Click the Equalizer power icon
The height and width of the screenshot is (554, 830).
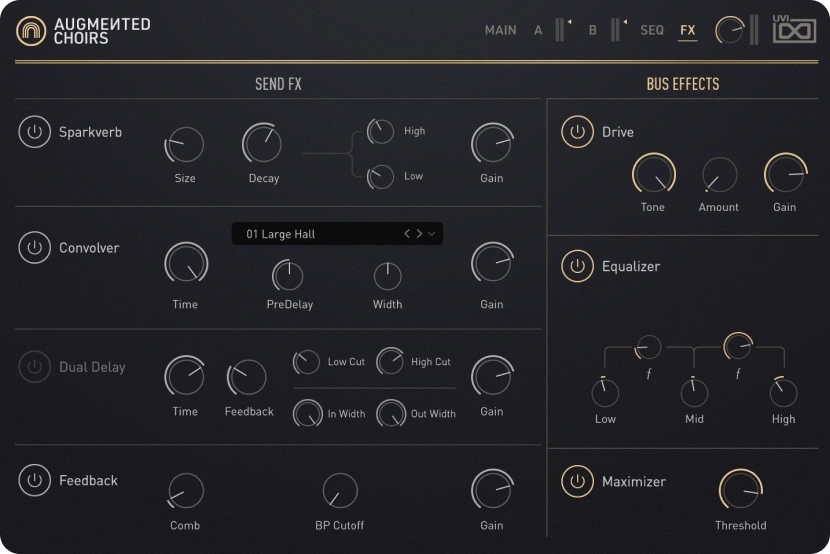pyautogui.click(x=577, y=267)
